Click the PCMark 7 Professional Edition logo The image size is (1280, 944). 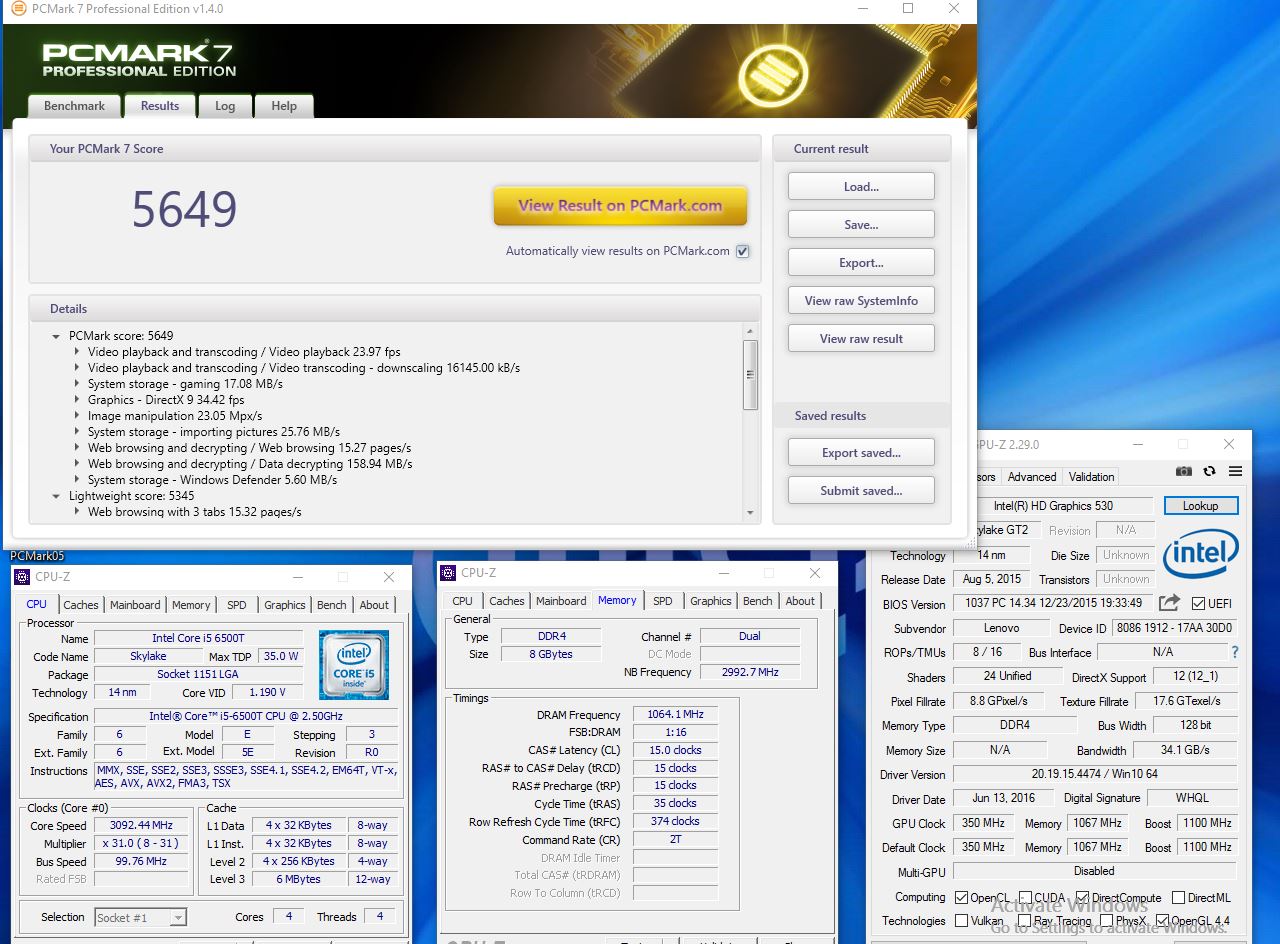click(139, 59)
